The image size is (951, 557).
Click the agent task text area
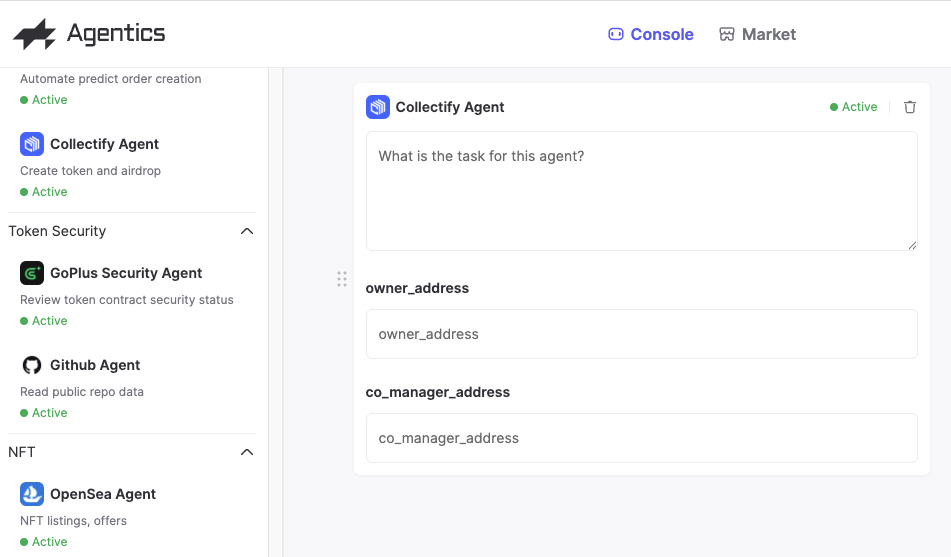point(642,191)
